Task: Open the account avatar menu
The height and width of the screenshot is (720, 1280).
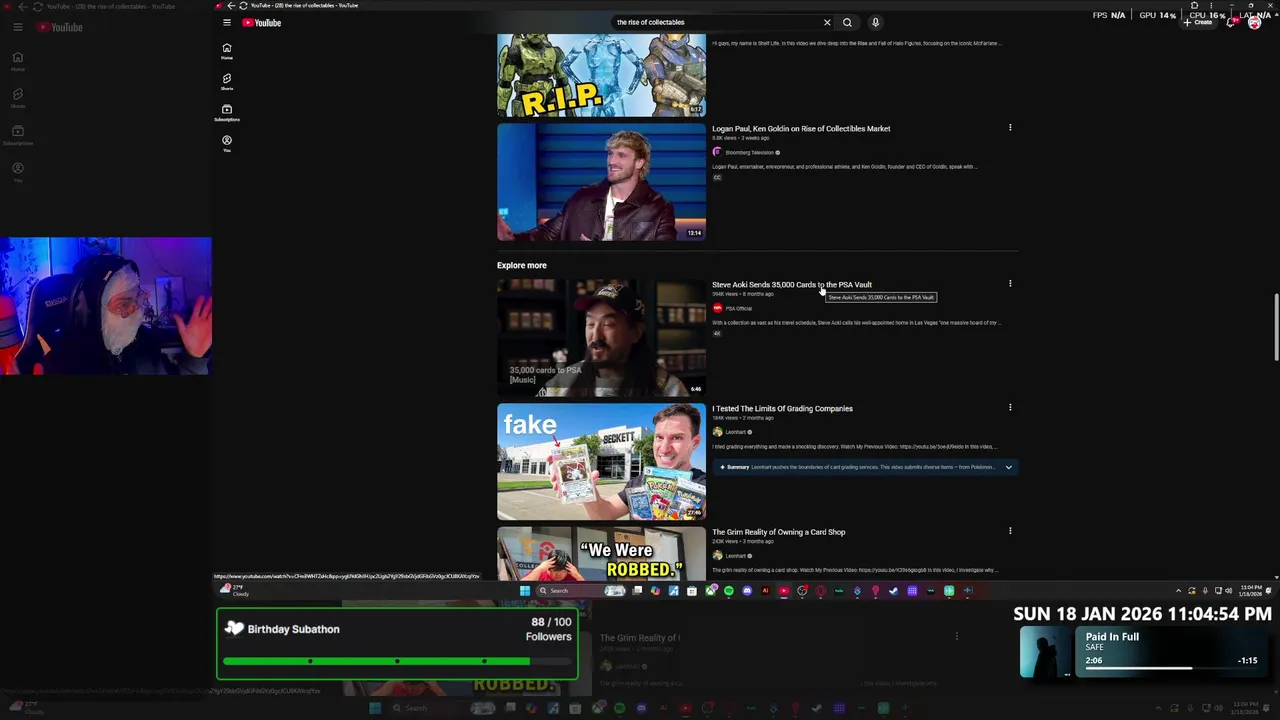Action: pos(1255,22)
